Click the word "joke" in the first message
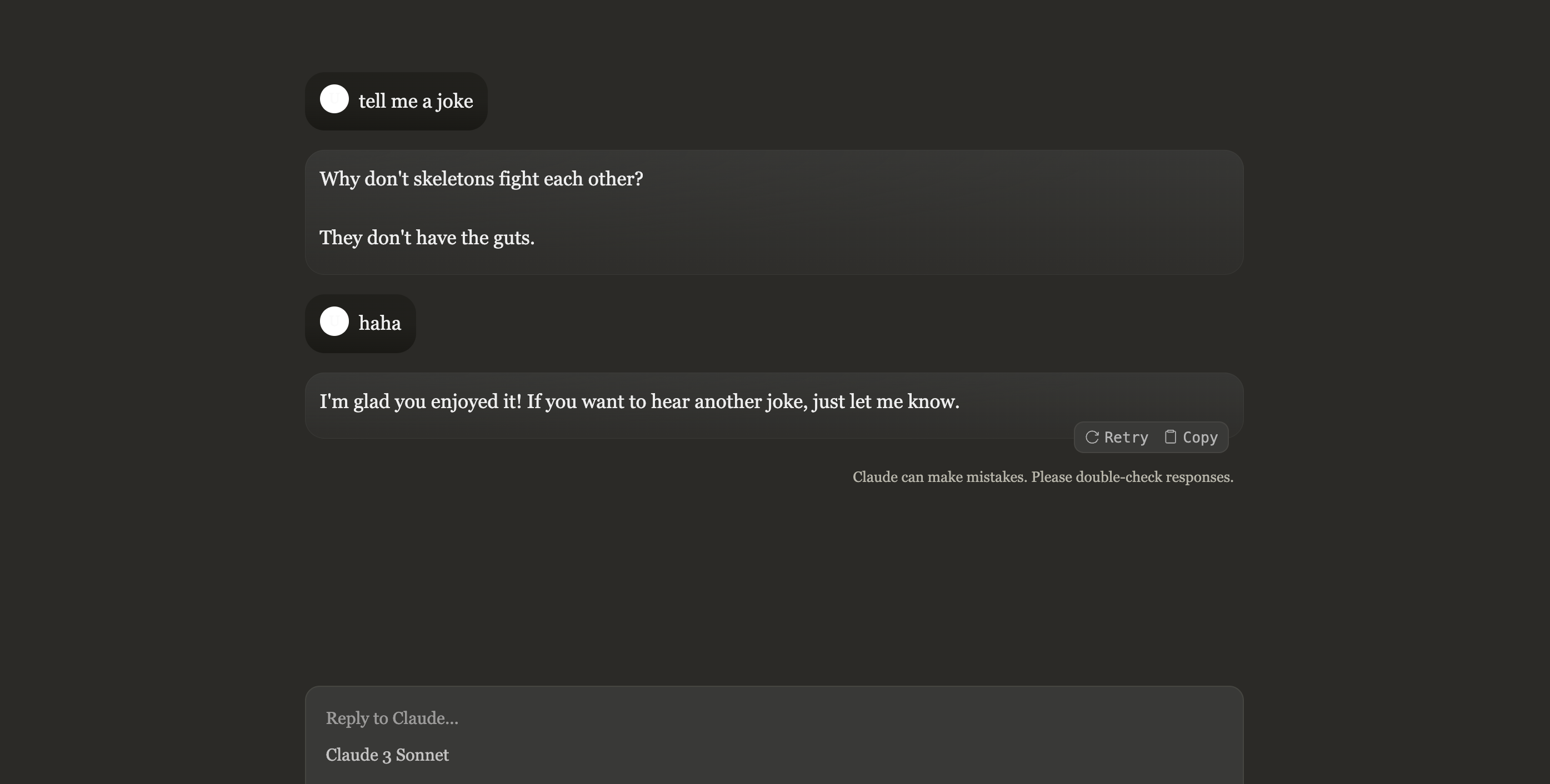 coord(454,101)
